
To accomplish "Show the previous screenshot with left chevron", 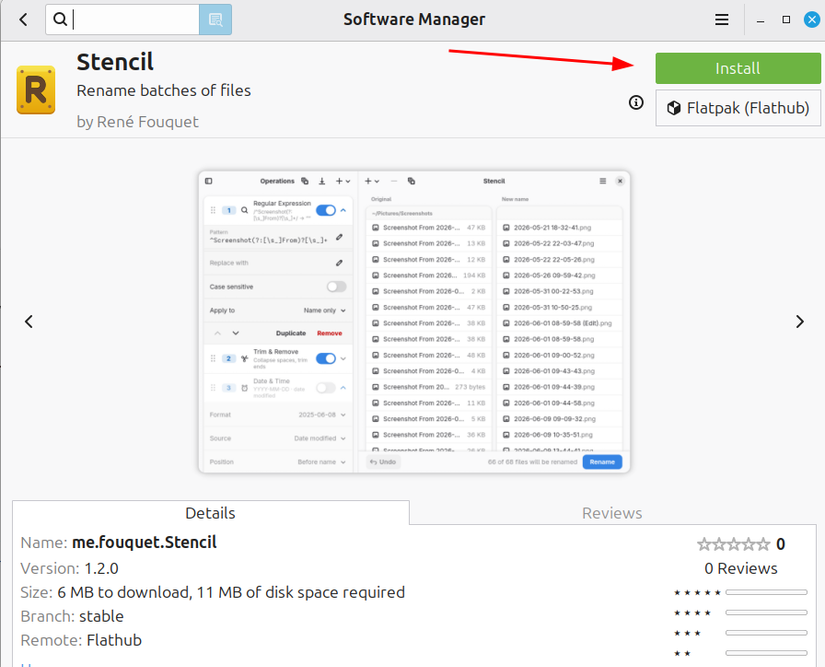I will (x=29, y=321).
